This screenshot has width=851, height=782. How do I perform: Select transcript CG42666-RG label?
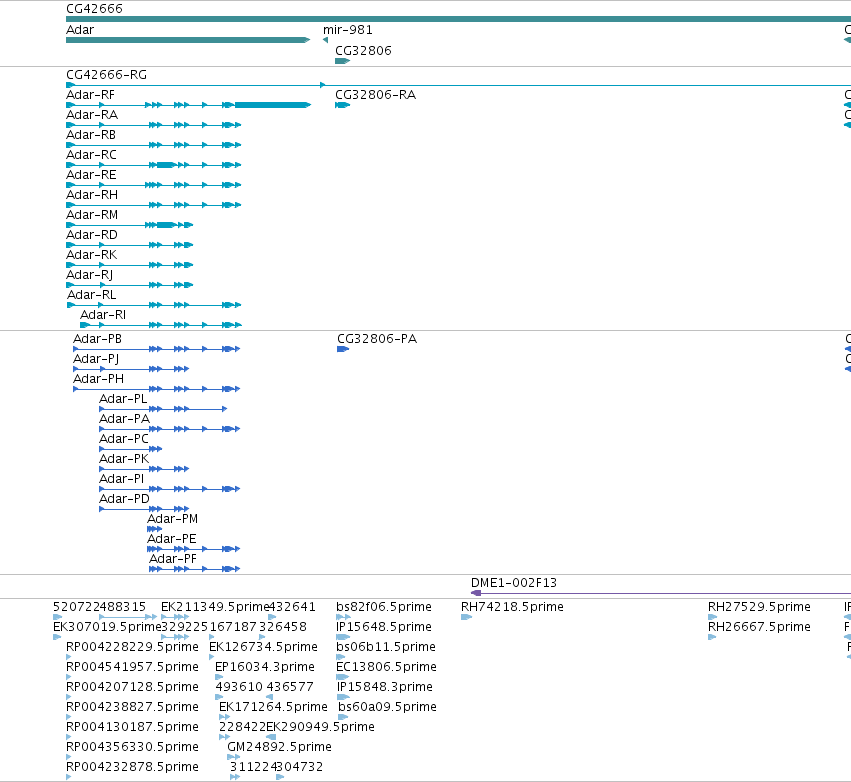pyautogui.click(x=106, y=75)
